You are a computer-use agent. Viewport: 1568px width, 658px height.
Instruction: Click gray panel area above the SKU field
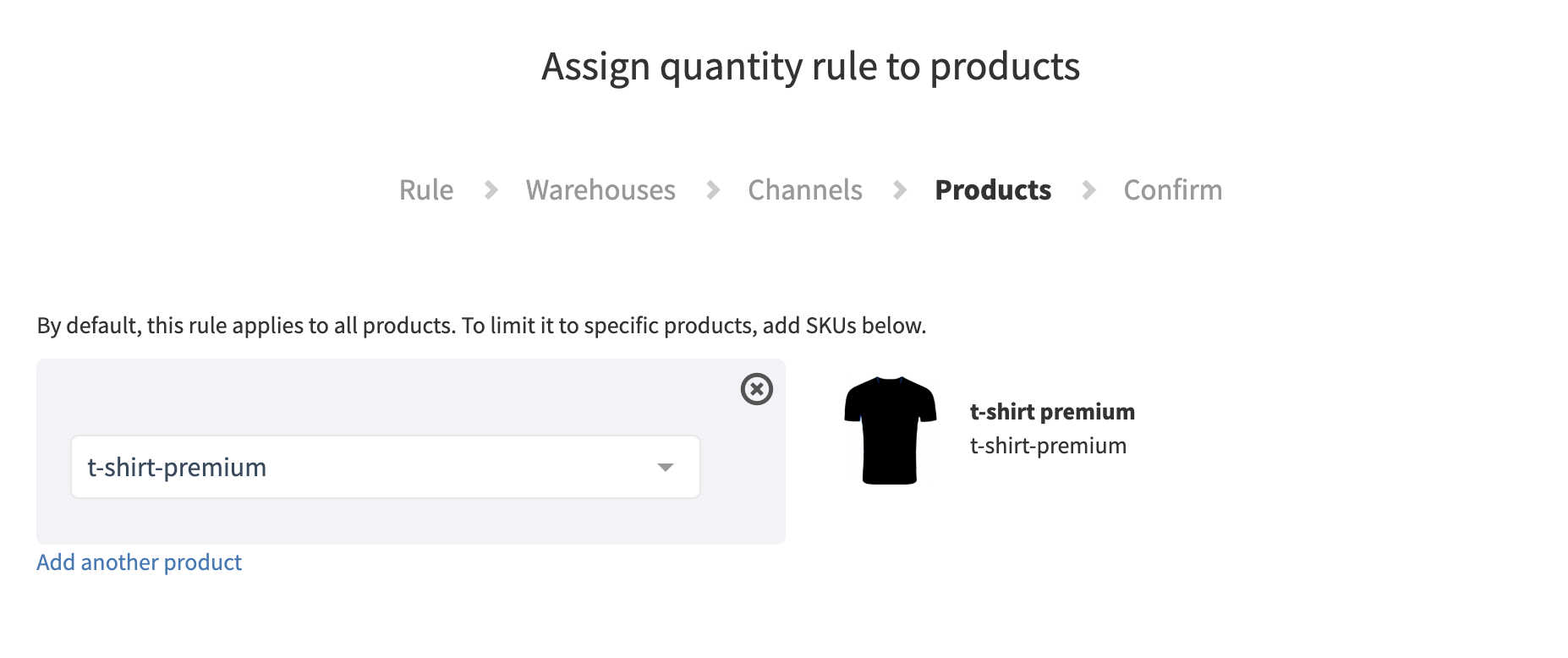[x=381, y=396]
